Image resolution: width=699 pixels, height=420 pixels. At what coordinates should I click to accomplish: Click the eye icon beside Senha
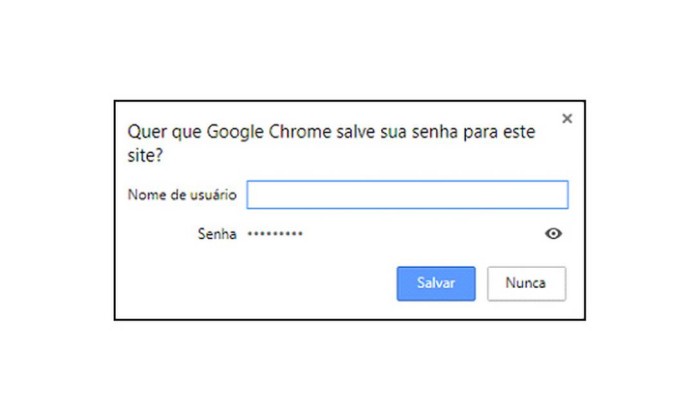click(x=553, y=234)
